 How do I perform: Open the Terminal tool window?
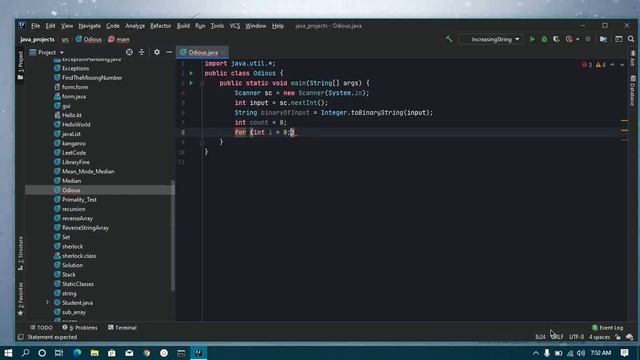[122, 327]
